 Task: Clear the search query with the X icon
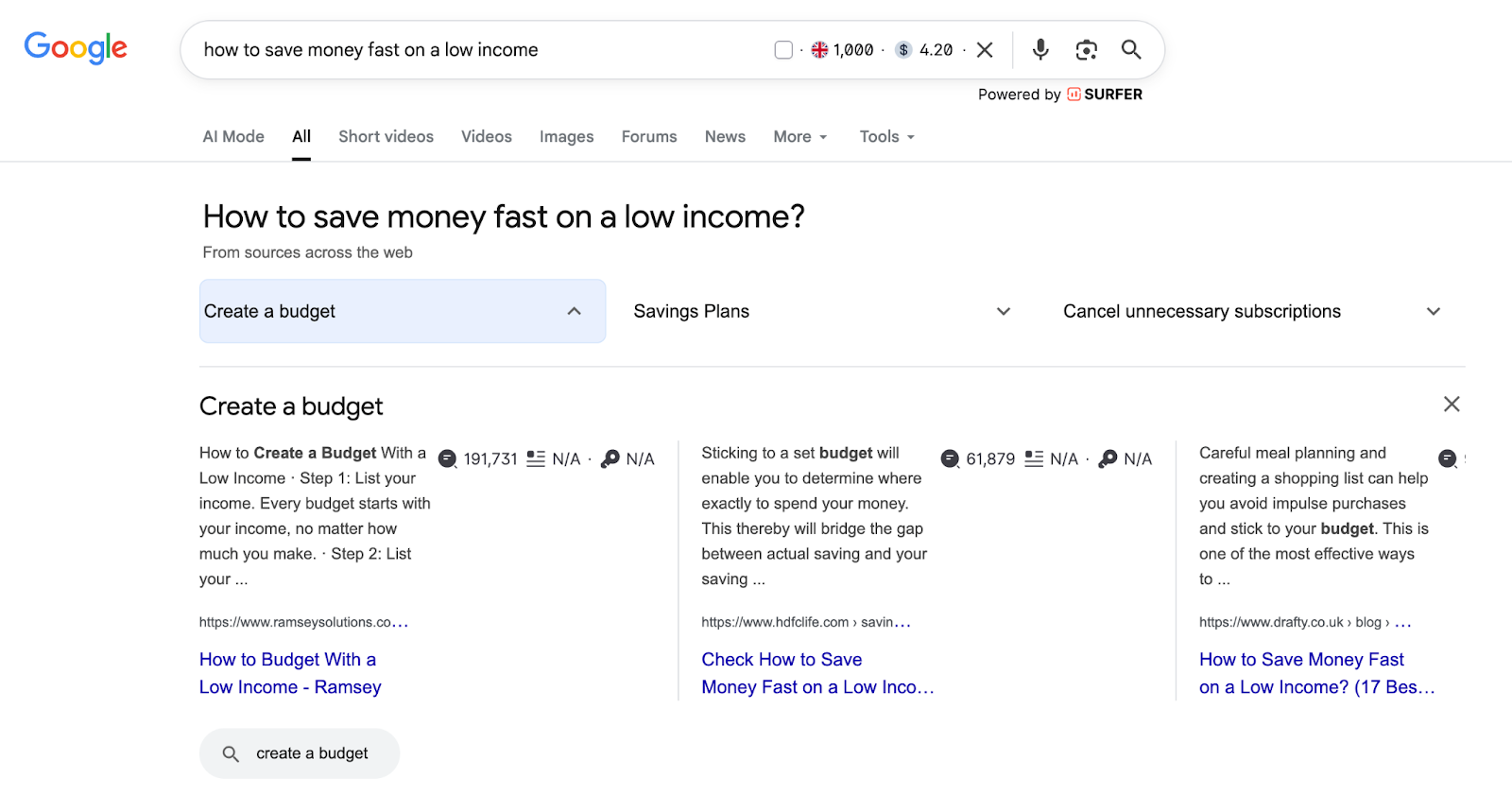click(x=985, y=50)
